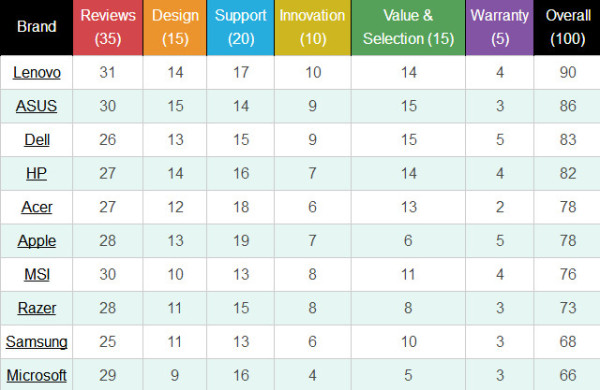The height and width of the screenshot is (390, 600).
Task: Open the Lenovo brand link
Action: [x=37, y=72]
